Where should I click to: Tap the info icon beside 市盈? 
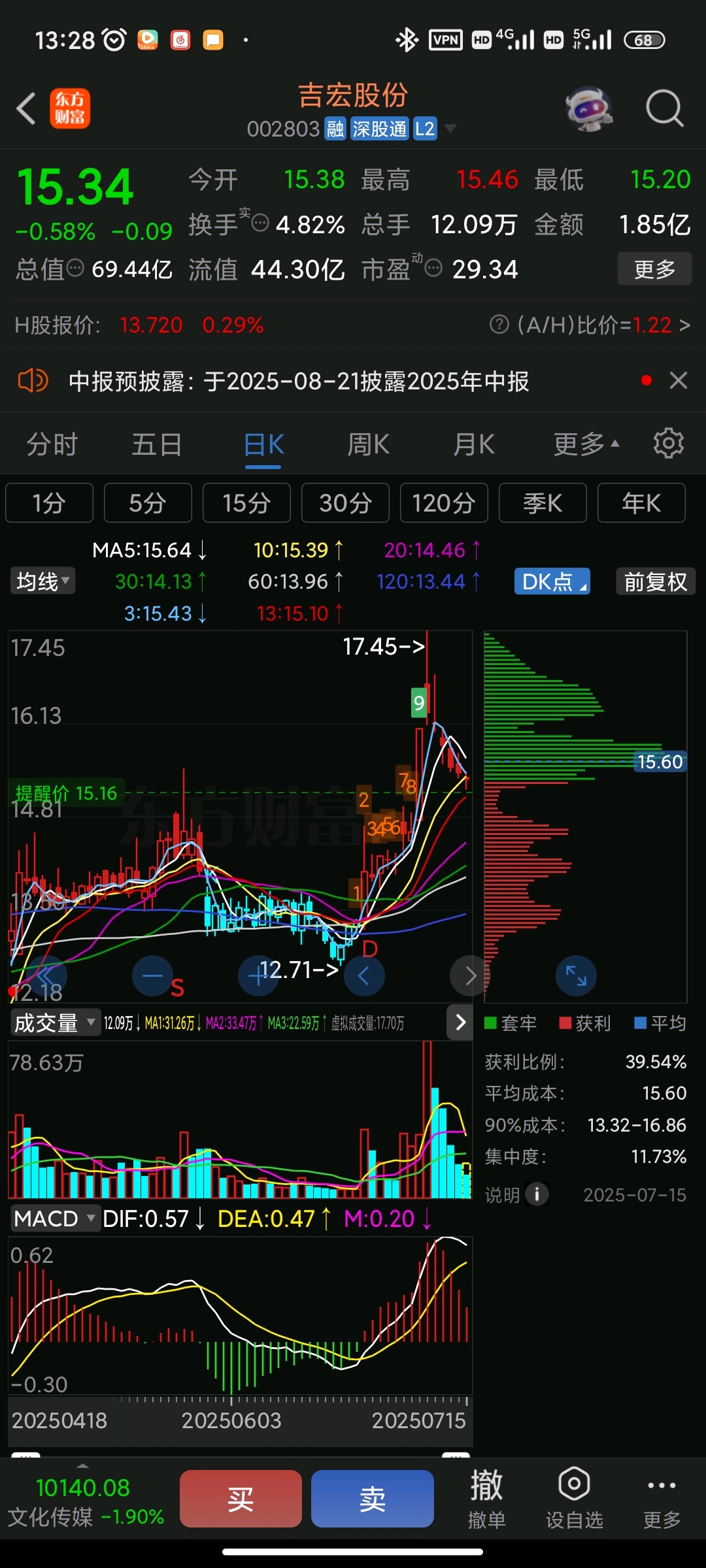[x=433, y=267]
